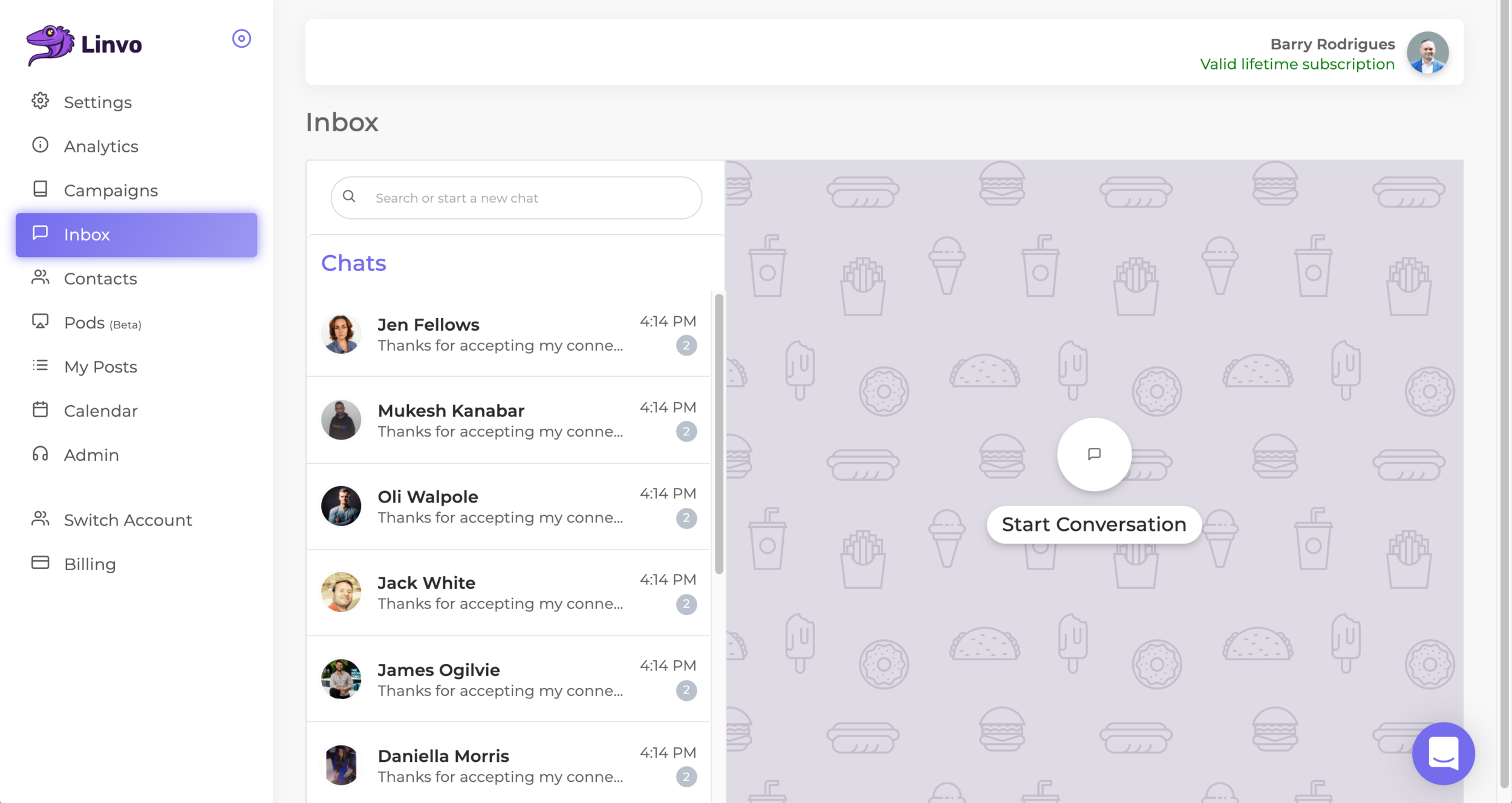Open My Posts in the sidebar
This screenshot has height=803, width=1512.
click(100, 367)
